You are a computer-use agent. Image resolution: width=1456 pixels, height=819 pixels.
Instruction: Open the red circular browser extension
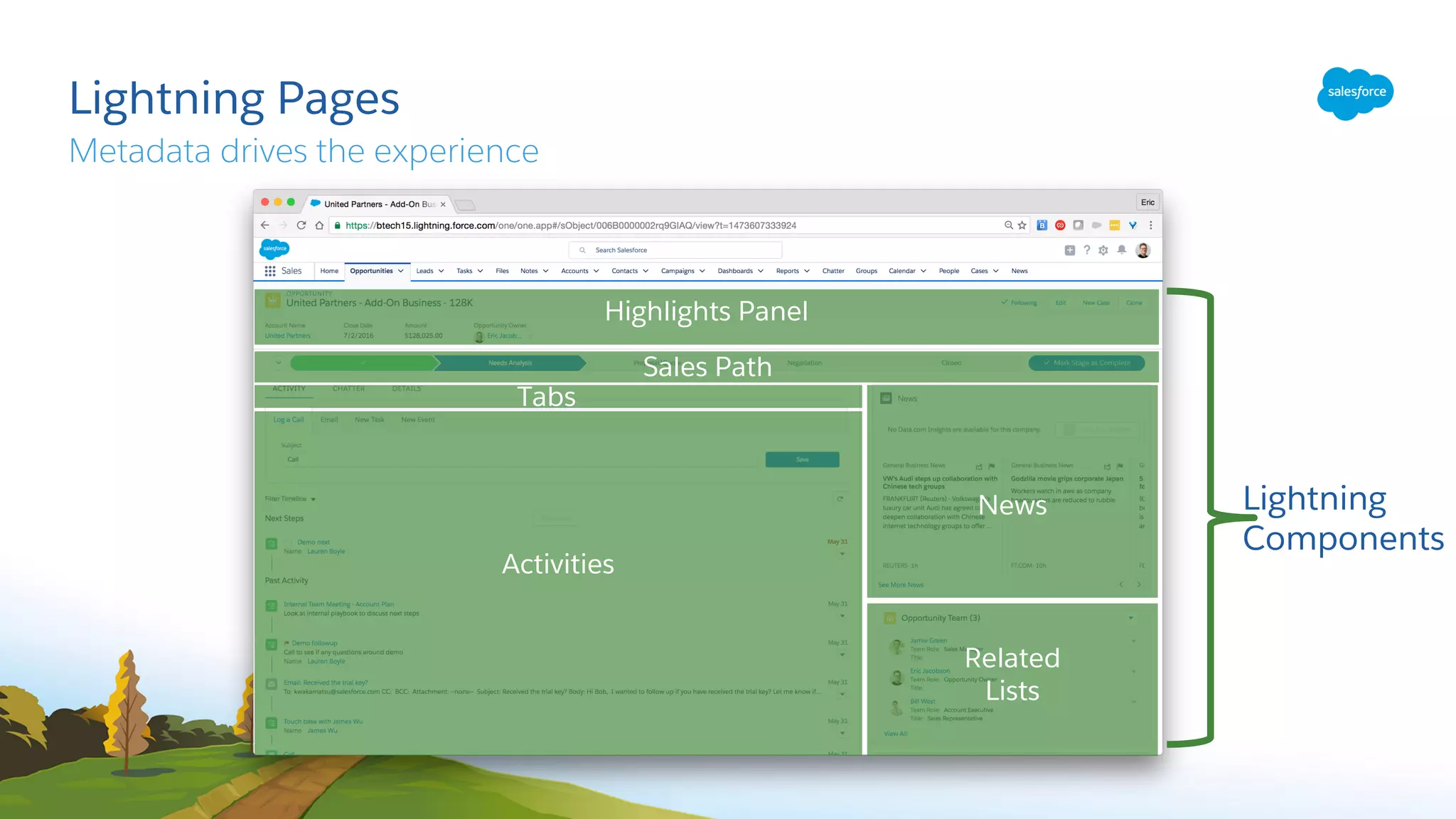1060,225
